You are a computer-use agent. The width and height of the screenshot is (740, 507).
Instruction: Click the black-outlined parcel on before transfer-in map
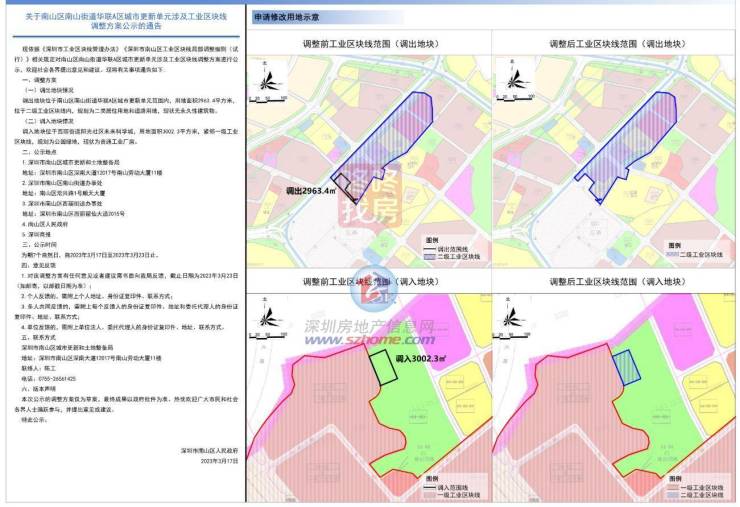tap(382, 368)
